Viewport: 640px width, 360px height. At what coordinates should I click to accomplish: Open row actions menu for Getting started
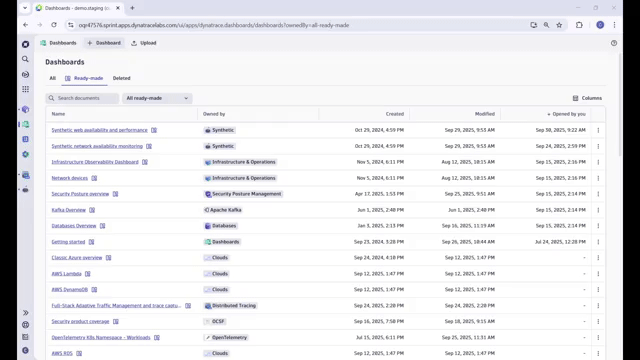point(598,242)
